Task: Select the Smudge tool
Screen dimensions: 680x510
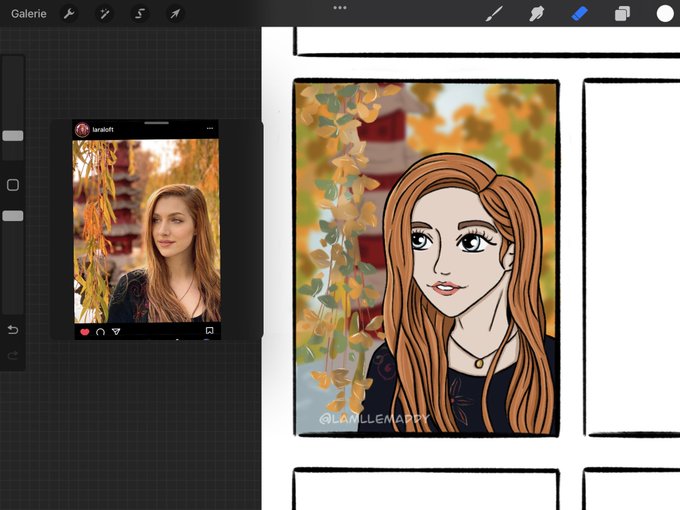Action: click(536, 14)
